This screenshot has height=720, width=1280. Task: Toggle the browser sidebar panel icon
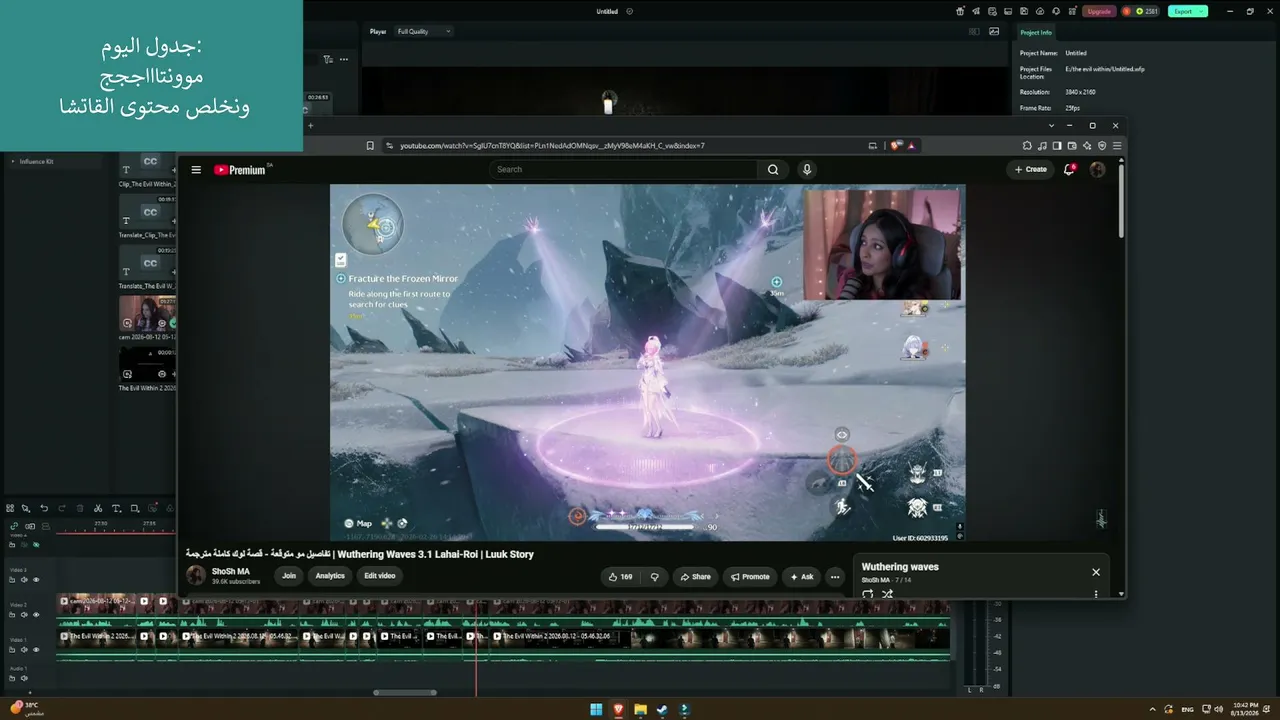click(1057, 146)
